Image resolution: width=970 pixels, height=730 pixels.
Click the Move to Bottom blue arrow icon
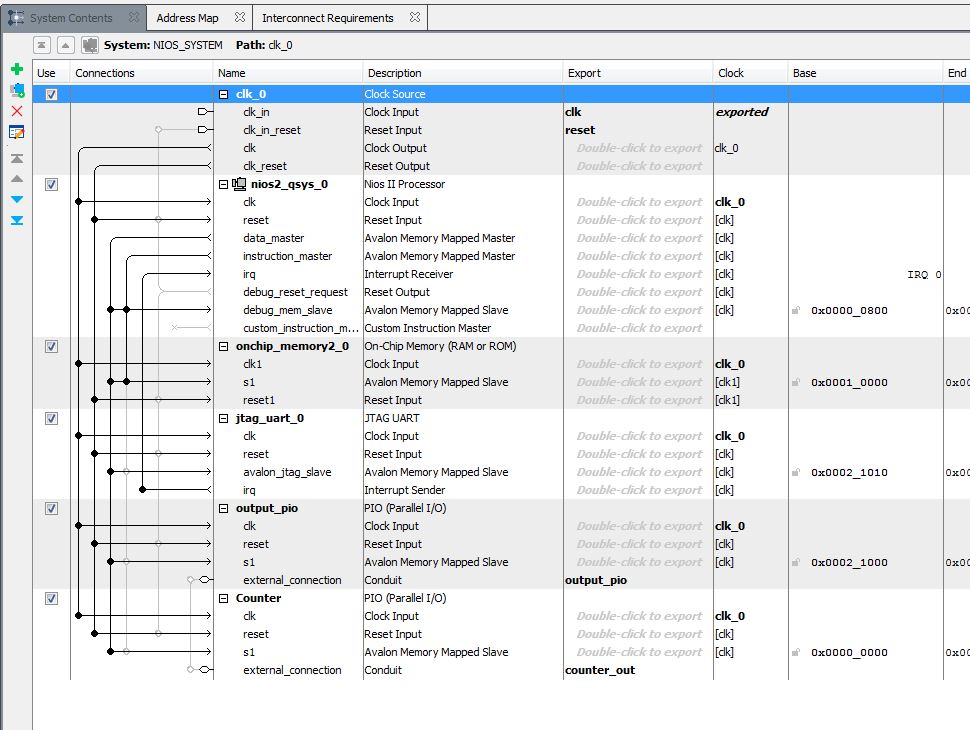tap(16, 220)
